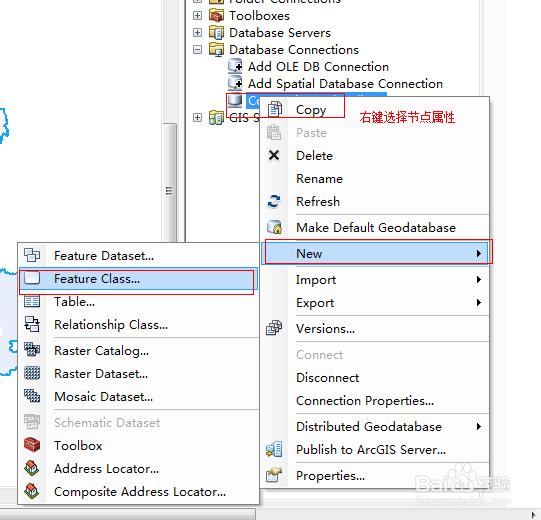The image size is (541, 520).
Task: Choose Rename from the context menu
Action: 375,178
